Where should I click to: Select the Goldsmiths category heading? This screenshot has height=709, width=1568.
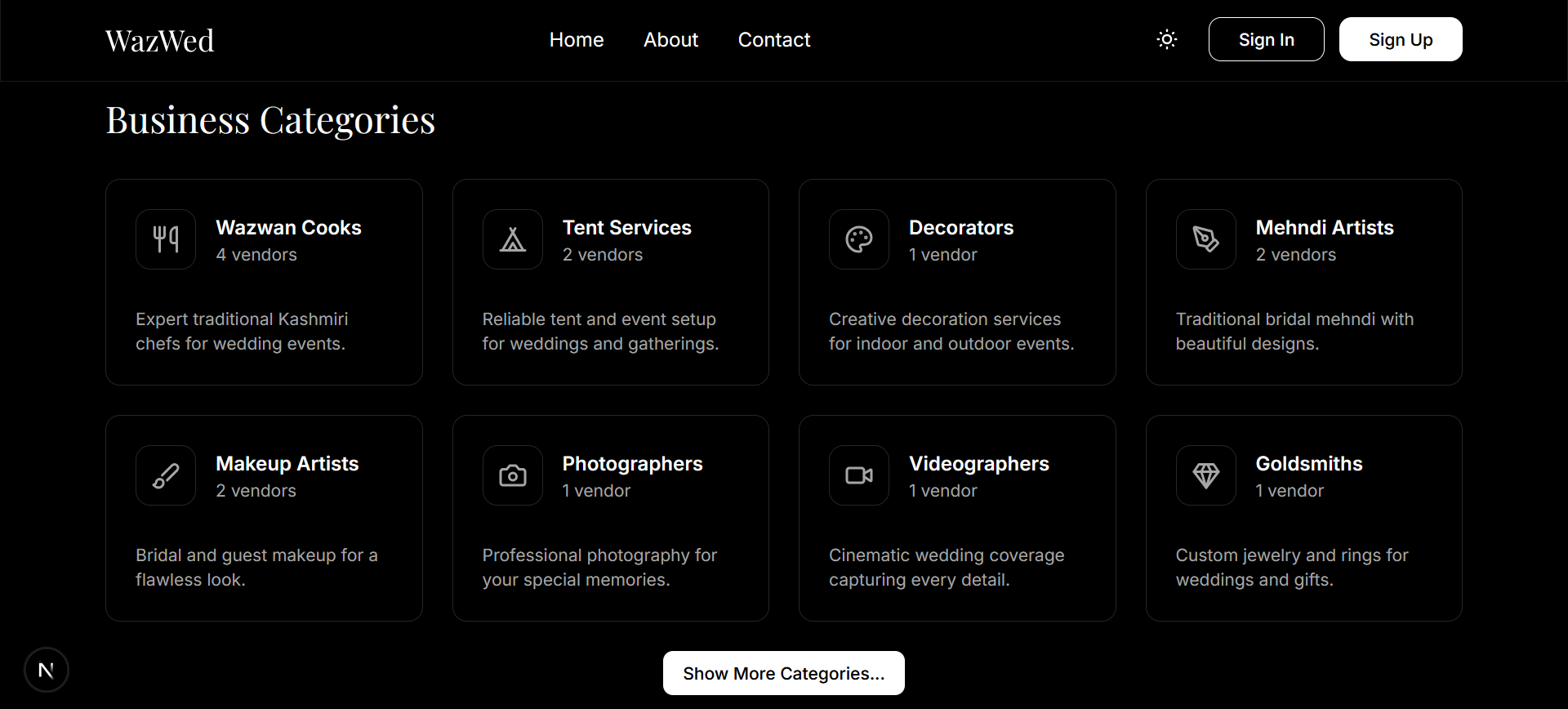[1309, 464]
